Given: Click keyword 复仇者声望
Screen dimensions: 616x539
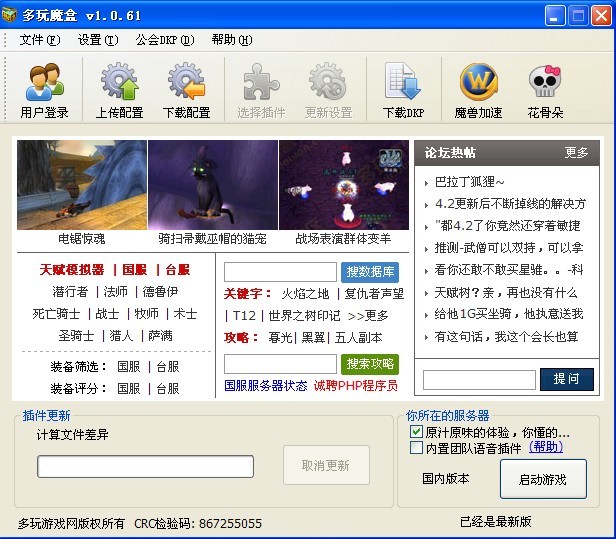Looking at the screenshot, I should tap(374, 294).
